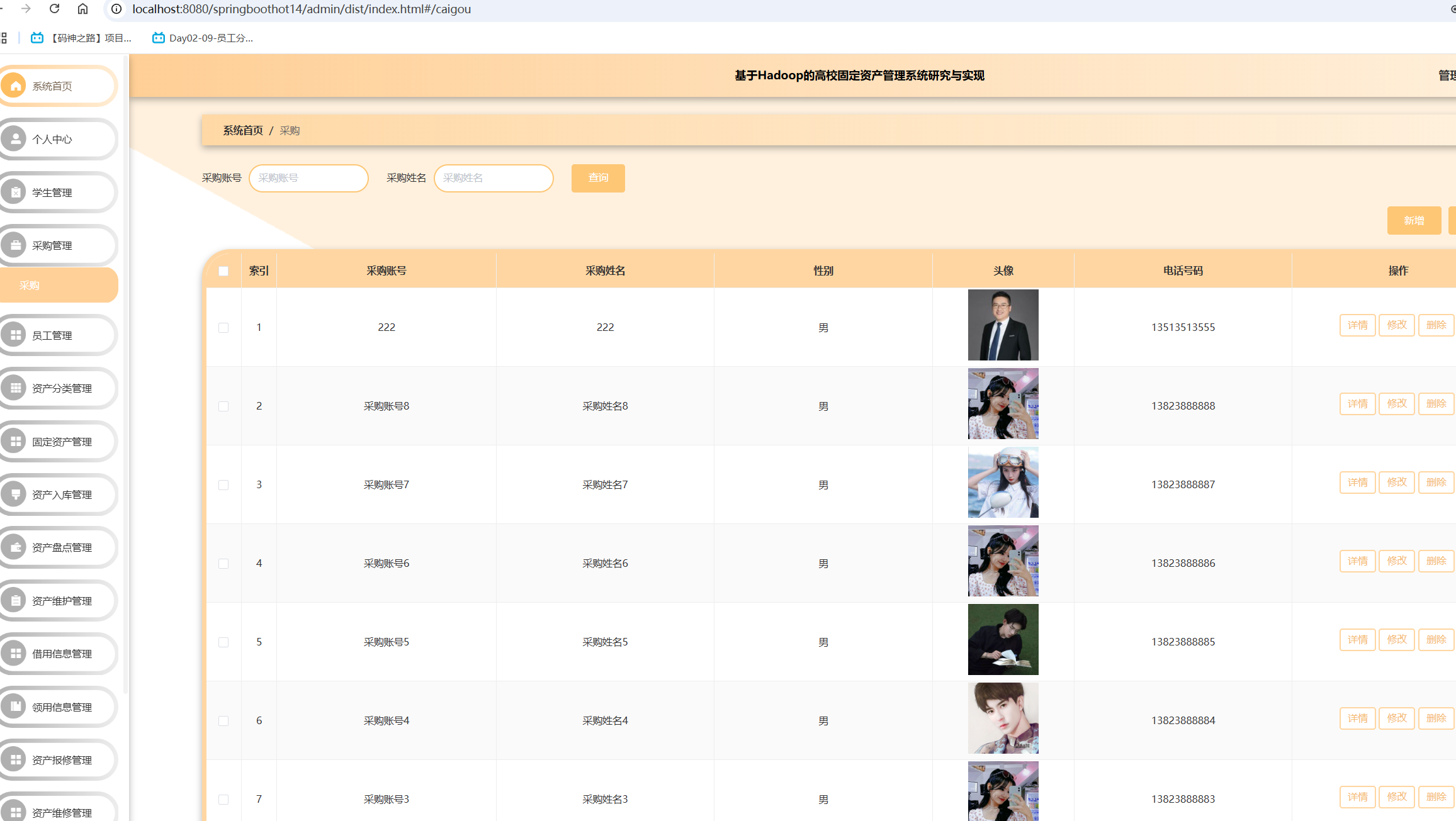Click the 新增 add button
This screenshot has height=821, width=1456.
click(1414, 220)
